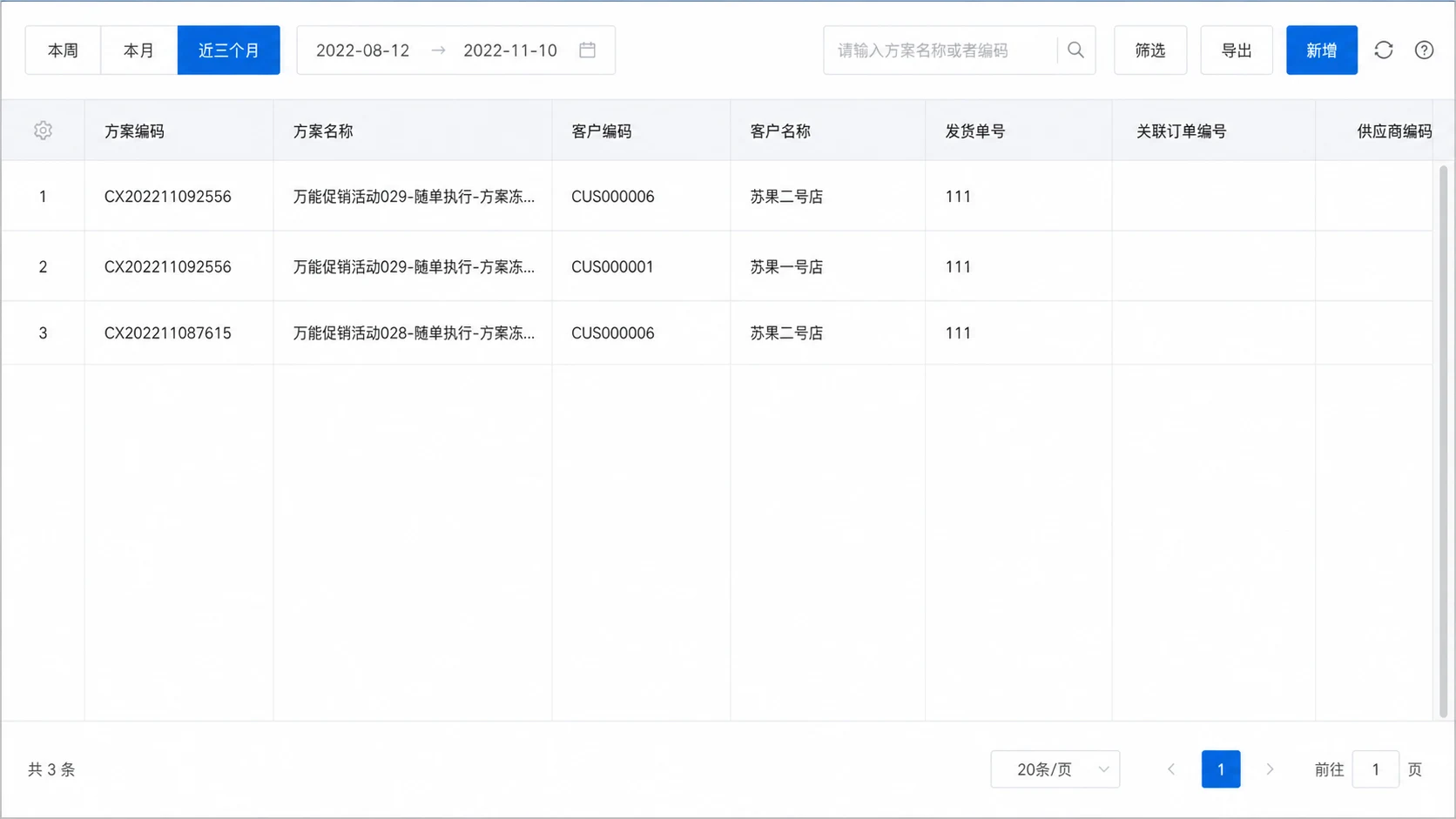Open help via the question mark icon
This screenshot has height=819, width=1456.
pos(1424,50)
